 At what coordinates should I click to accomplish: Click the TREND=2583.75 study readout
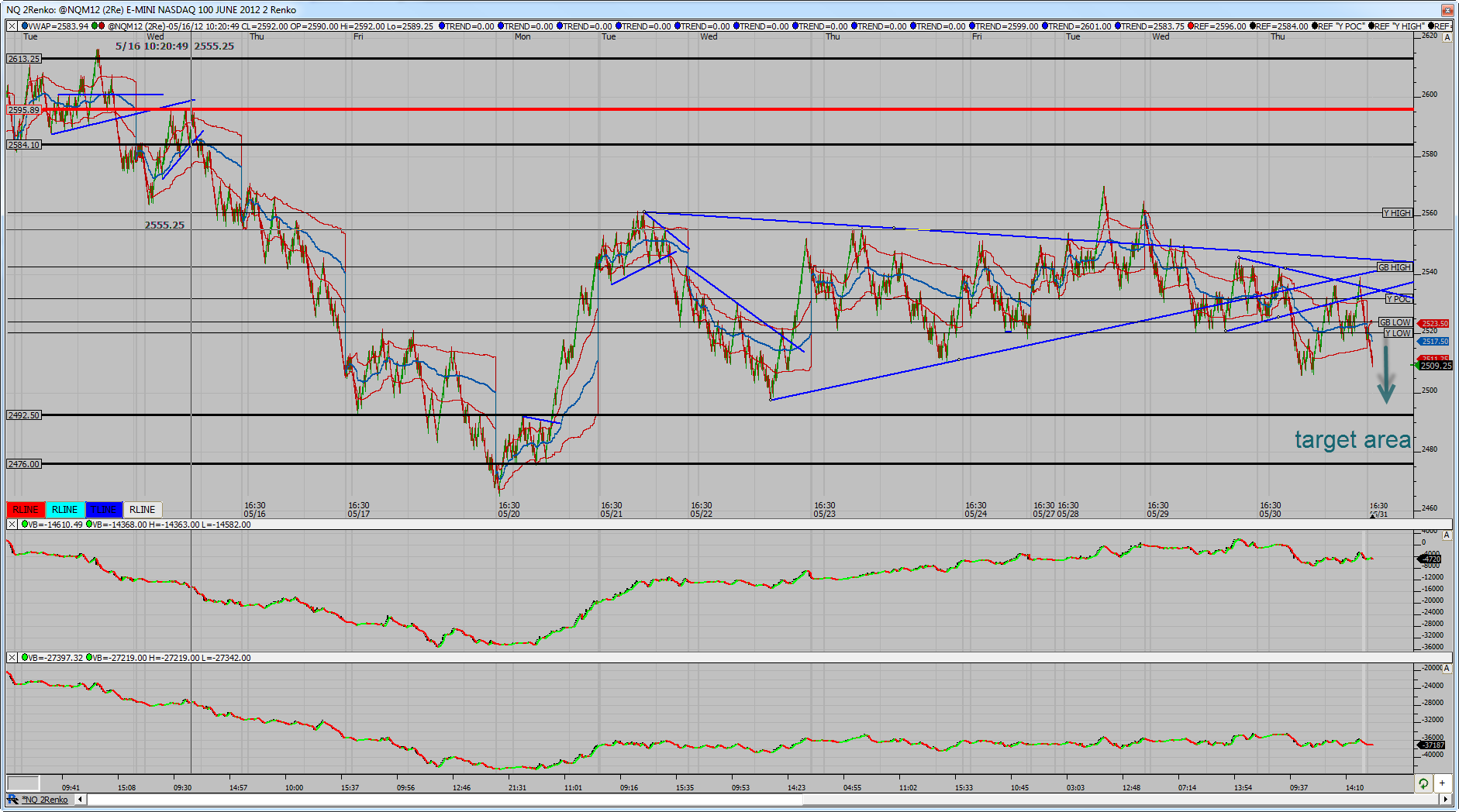tap(1150, 26)
